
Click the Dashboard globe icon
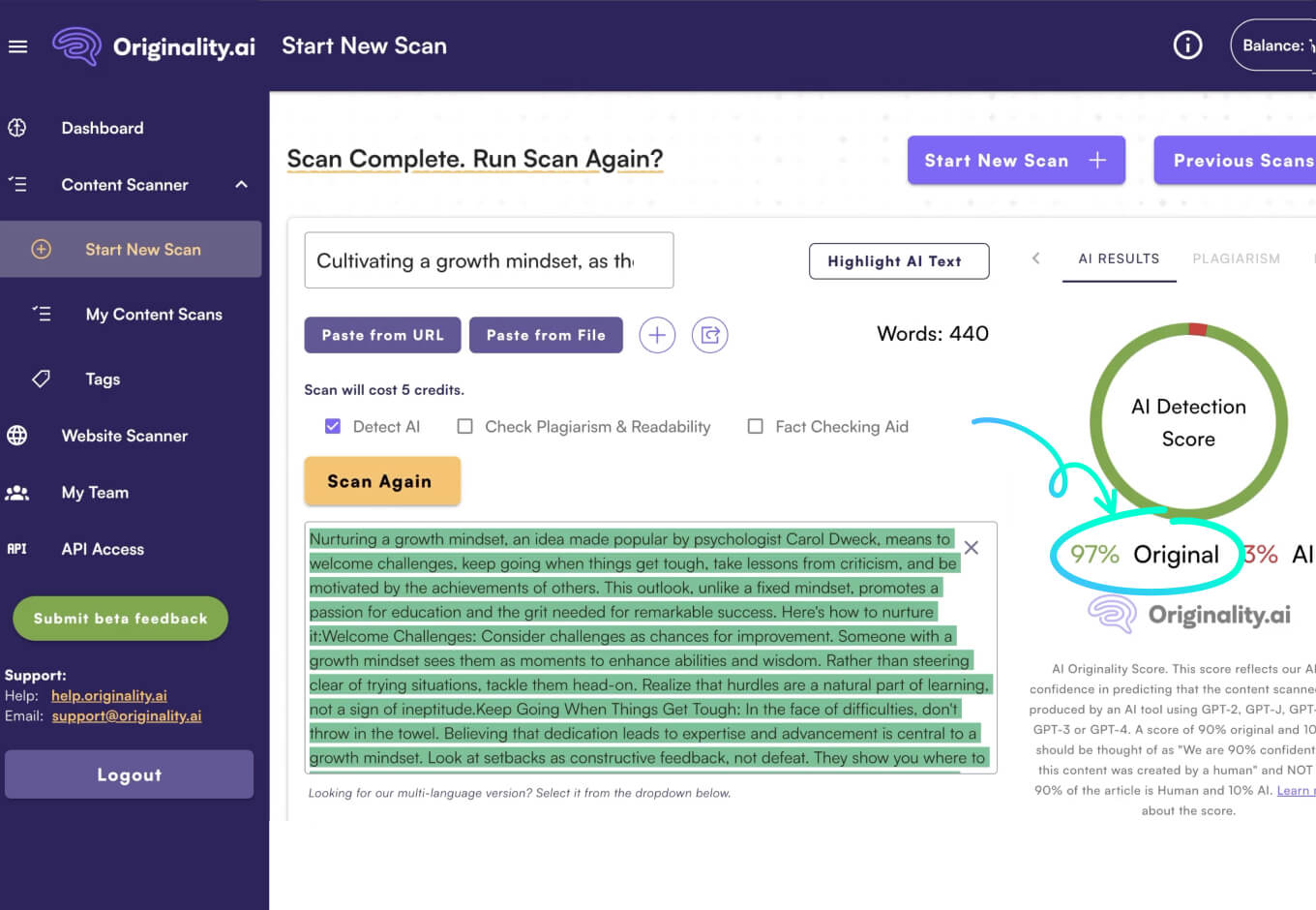(17, 128)
